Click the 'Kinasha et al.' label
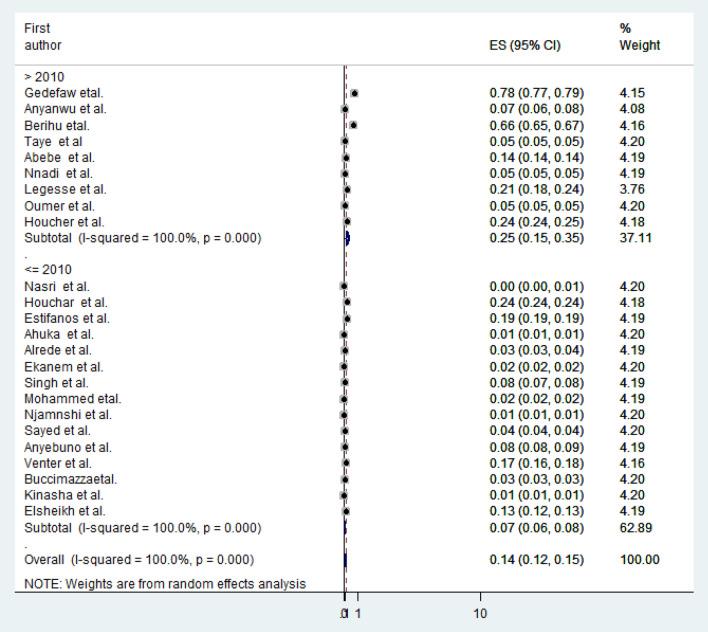The height and width of the screenshot is (632, 708). (x=64, y=495)
